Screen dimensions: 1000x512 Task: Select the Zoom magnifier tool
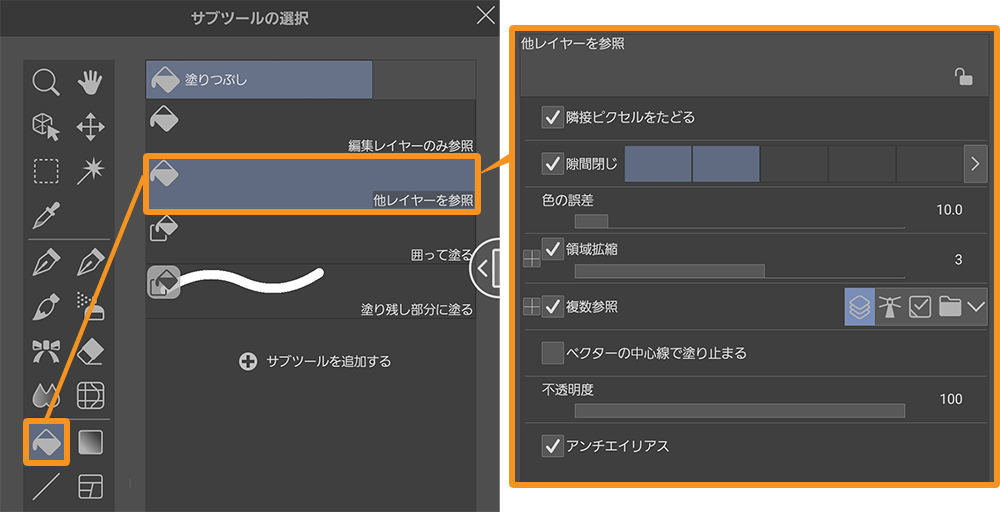pyautogui.click(x=46, y=82)
